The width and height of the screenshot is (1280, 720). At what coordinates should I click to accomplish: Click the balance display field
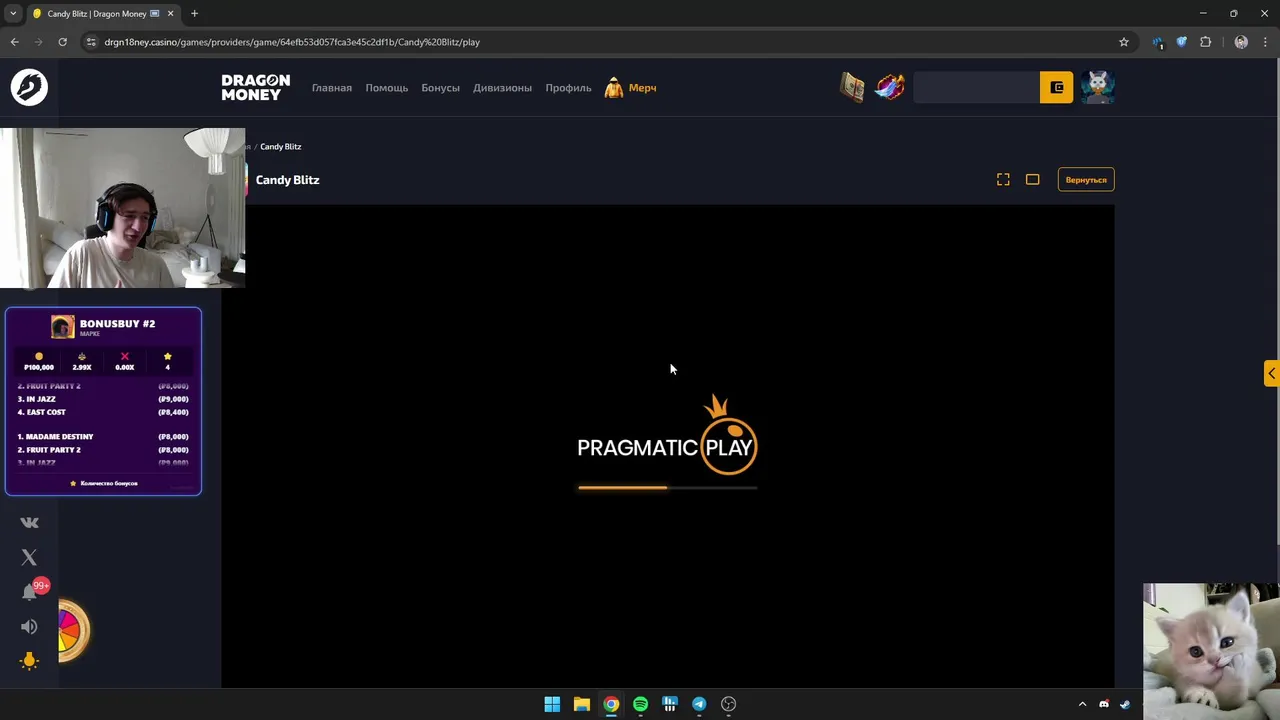(976, 87)
